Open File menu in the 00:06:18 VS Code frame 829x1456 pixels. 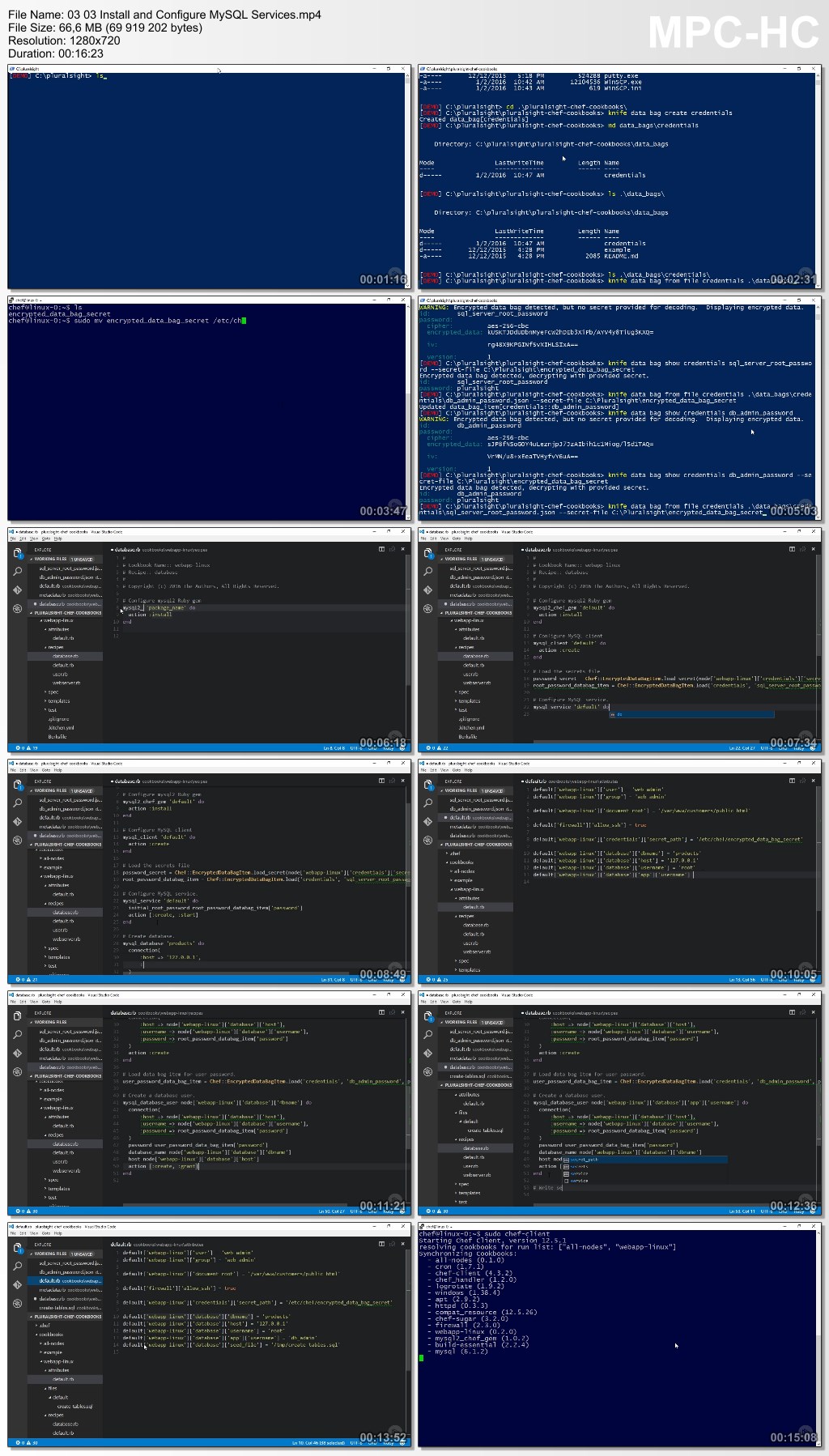point(14,539)
